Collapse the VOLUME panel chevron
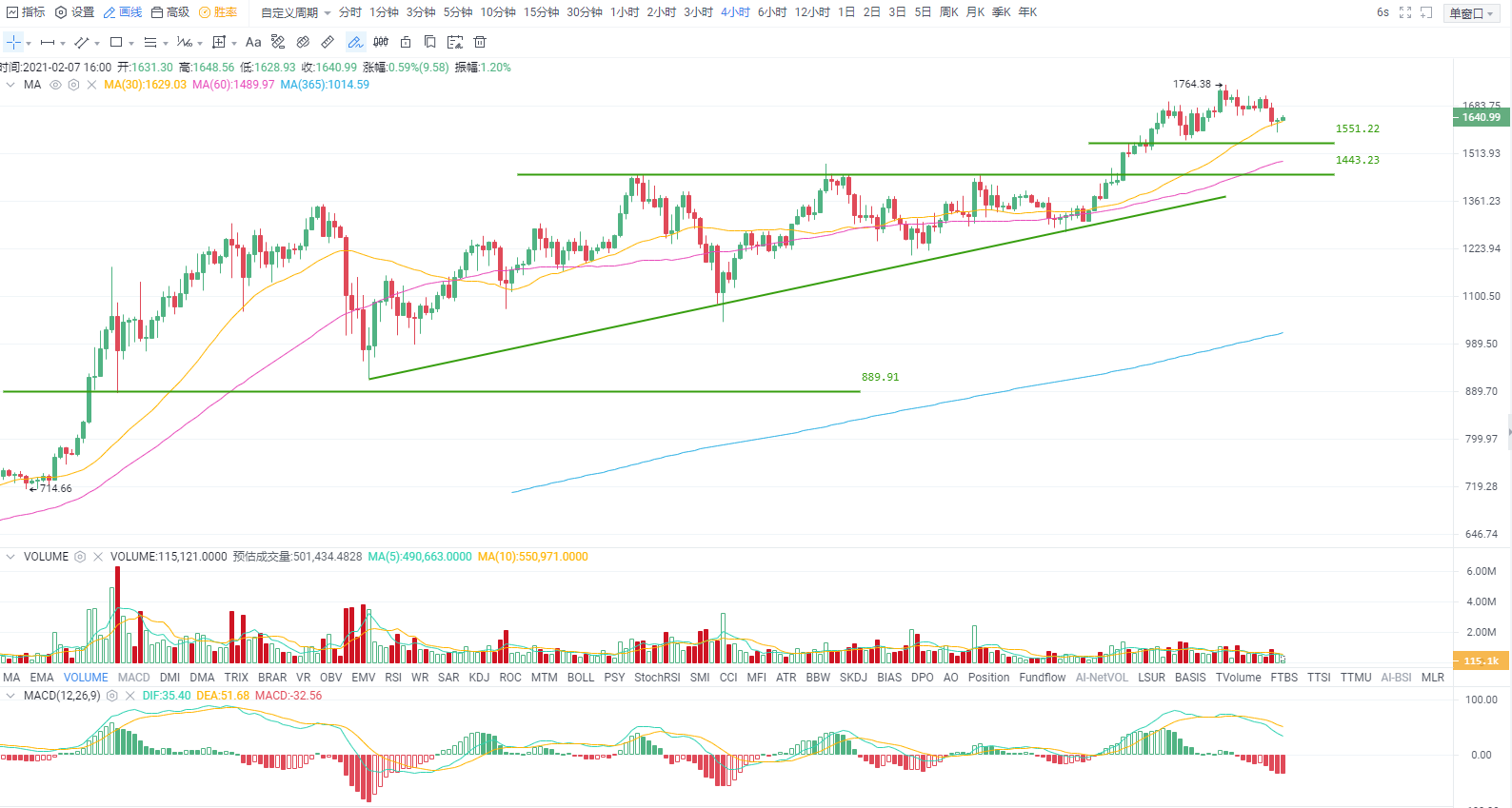 pyautogui.click(x=10, y=557)
